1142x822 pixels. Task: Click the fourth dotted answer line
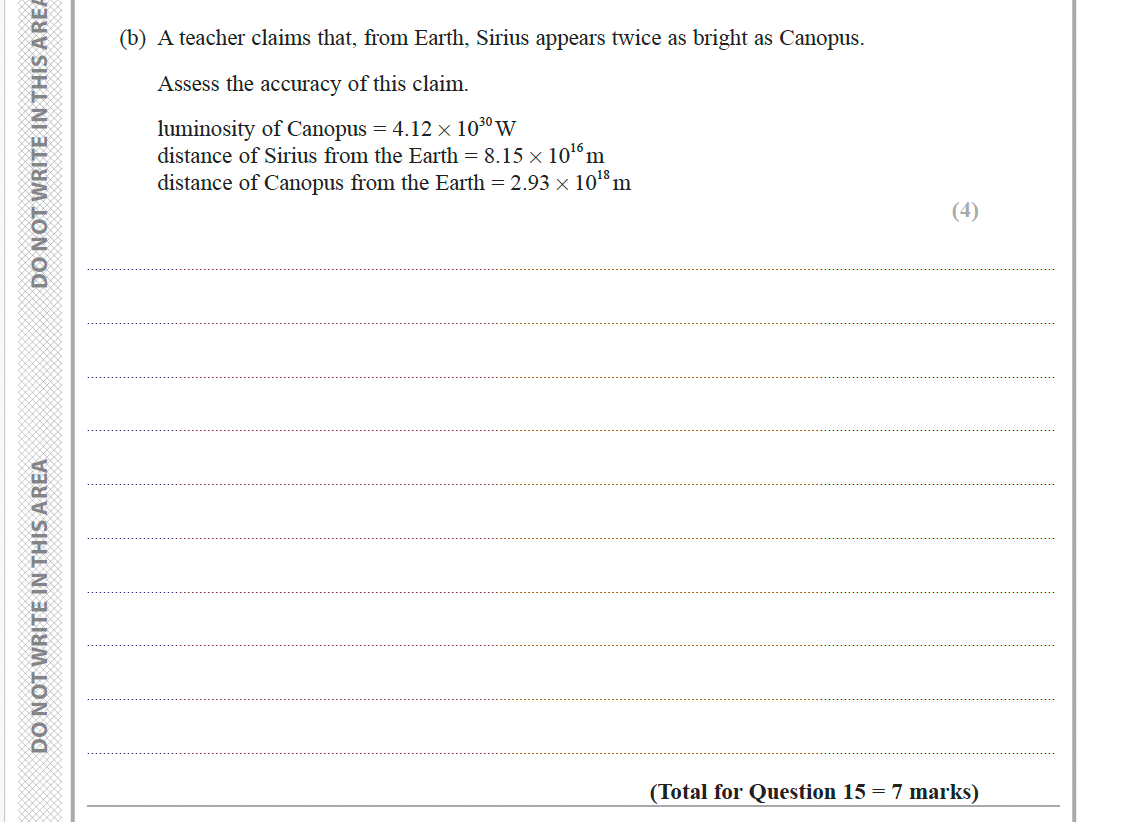570,431
